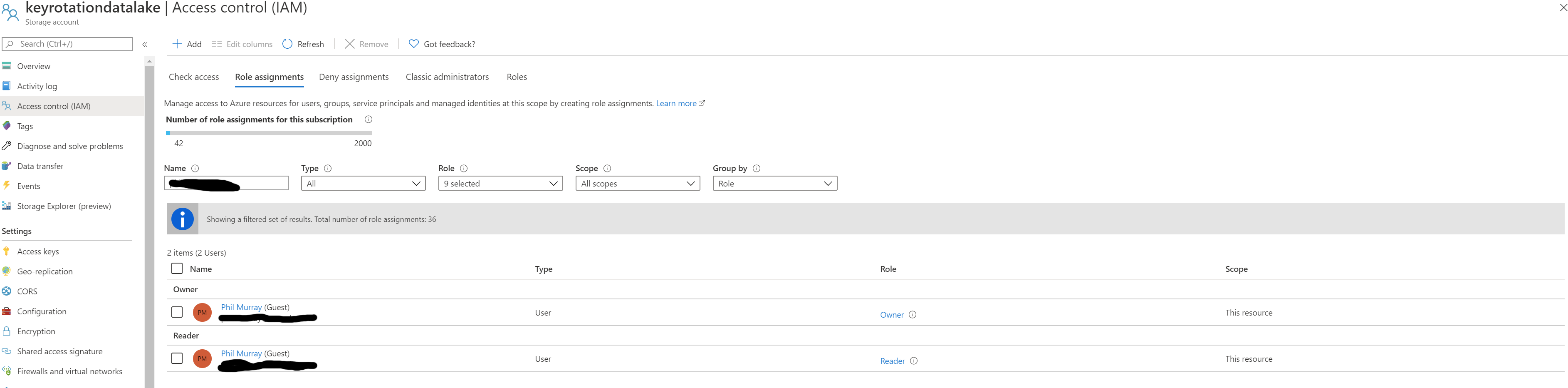Click the Type column header
1568x388 pixels.
point(544,269)
